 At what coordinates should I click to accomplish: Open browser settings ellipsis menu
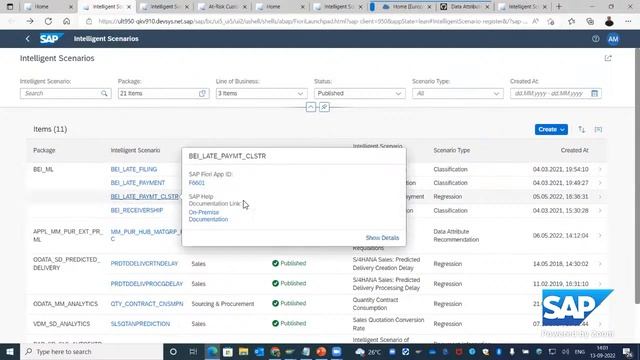[628, 21]
